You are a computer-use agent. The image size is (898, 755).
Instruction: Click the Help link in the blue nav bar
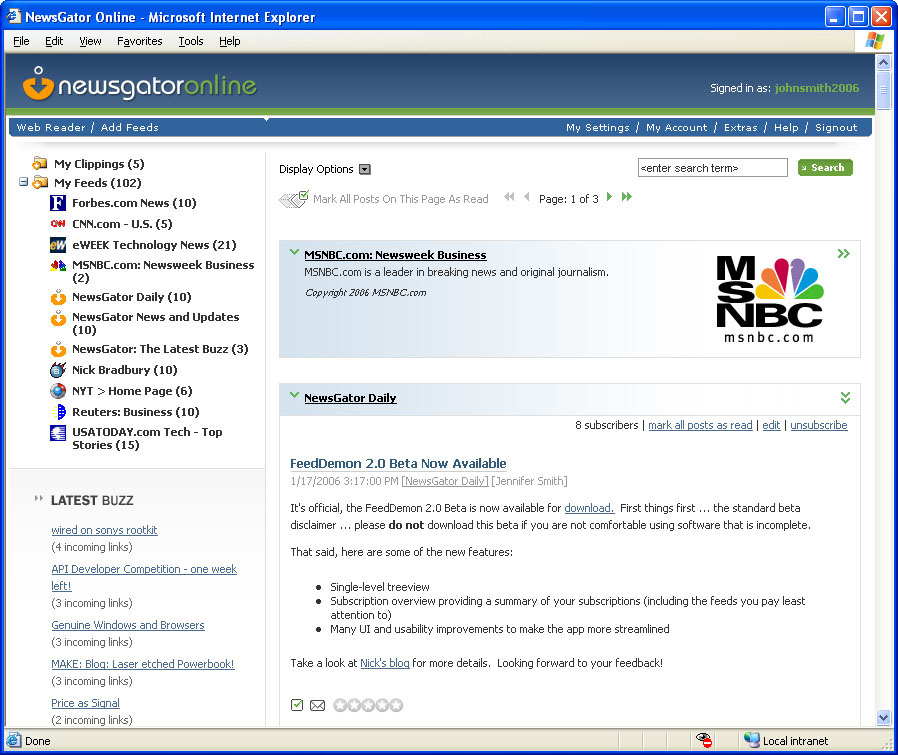pyautogui.click(x=786, y=127)
